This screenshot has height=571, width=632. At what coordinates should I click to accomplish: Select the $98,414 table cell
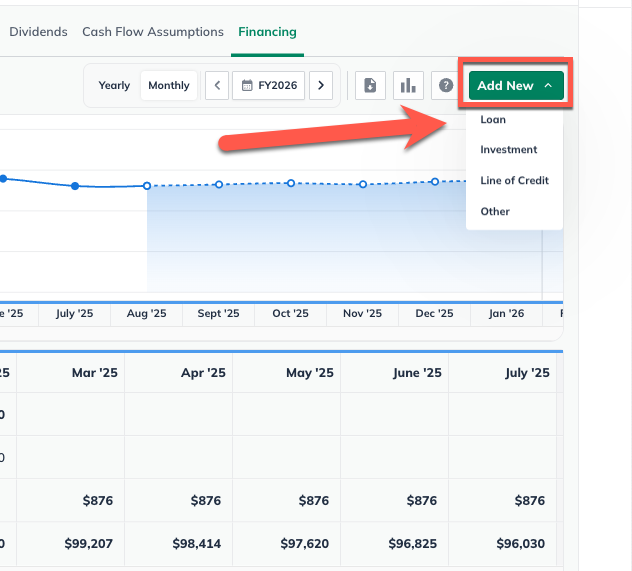(179, 544)
